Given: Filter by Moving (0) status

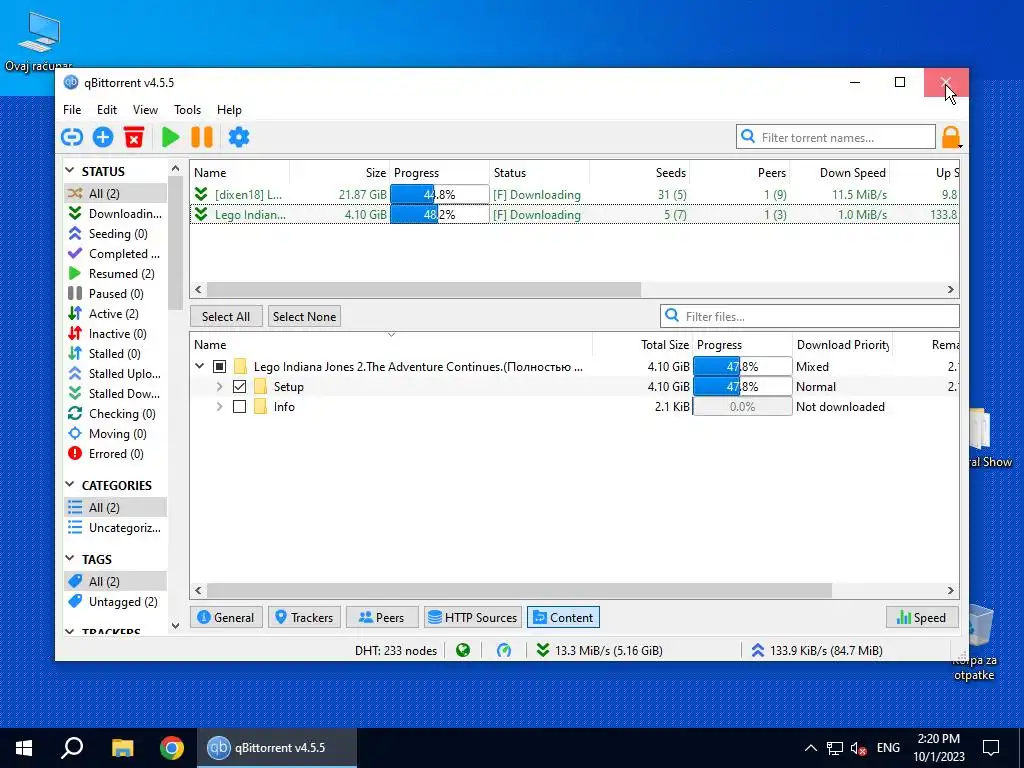Looking at the screenshot, I should pyautogui.click(x=115, y=434).
